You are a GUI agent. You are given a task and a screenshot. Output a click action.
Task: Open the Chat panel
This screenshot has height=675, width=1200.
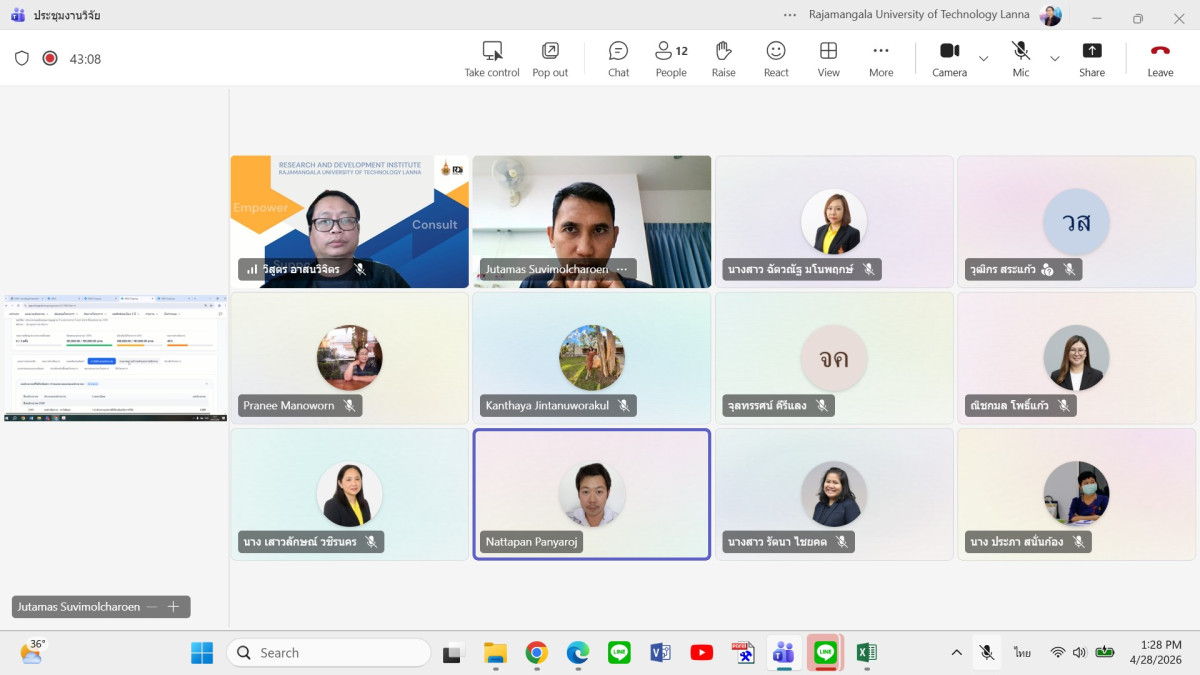point(618,58)
